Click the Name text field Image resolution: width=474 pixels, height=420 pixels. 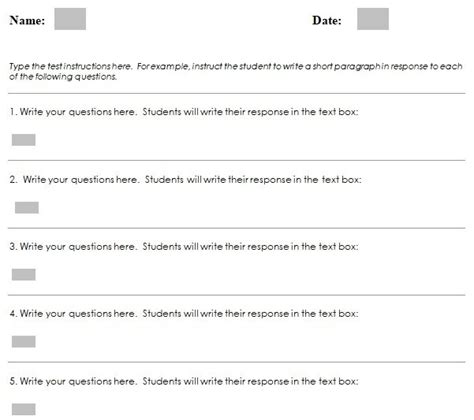point(70,19)
